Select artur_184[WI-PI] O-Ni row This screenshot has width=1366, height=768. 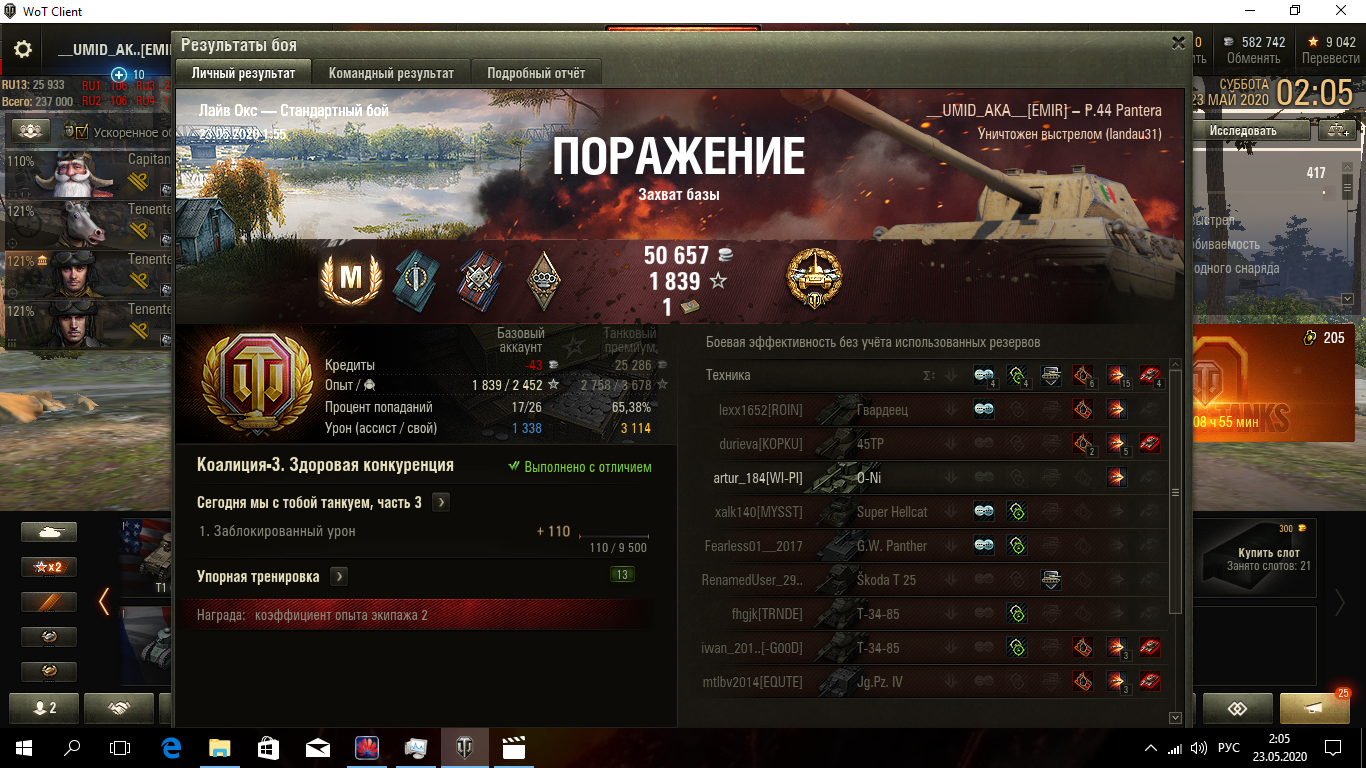click(932, 478)
